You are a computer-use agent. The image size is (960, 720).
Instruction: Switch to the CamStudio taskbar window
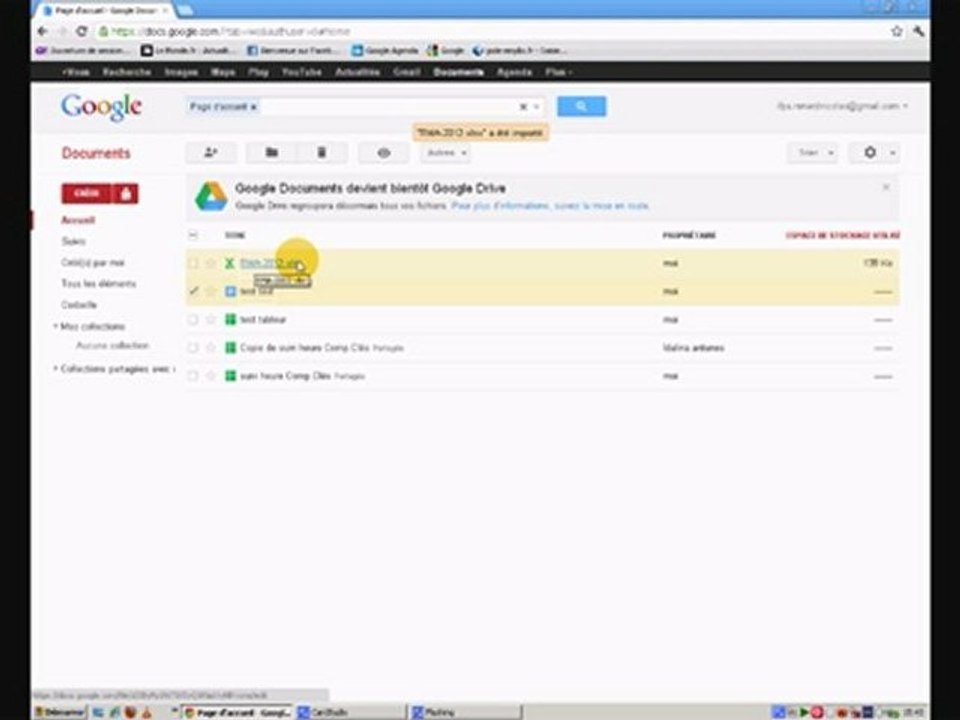pos(350,712)
